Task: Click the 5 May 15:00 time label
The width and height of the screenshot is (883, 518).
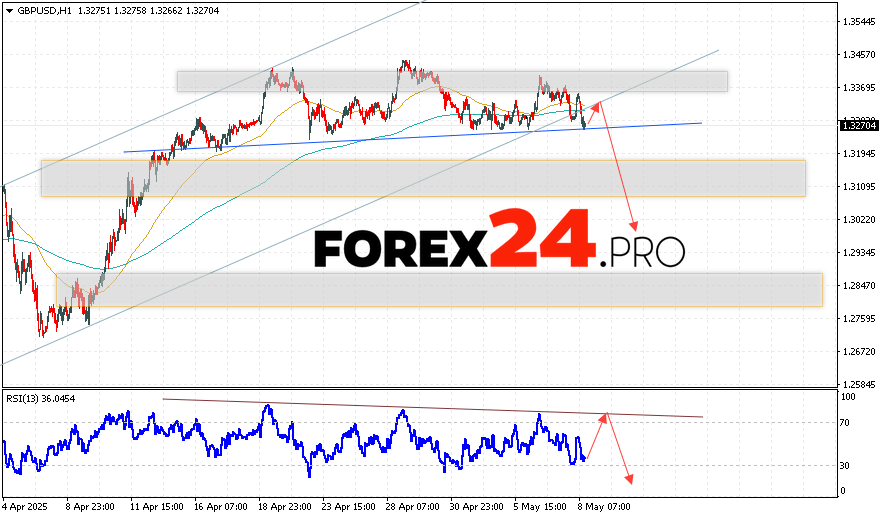Action: click(x=539, y=507)
